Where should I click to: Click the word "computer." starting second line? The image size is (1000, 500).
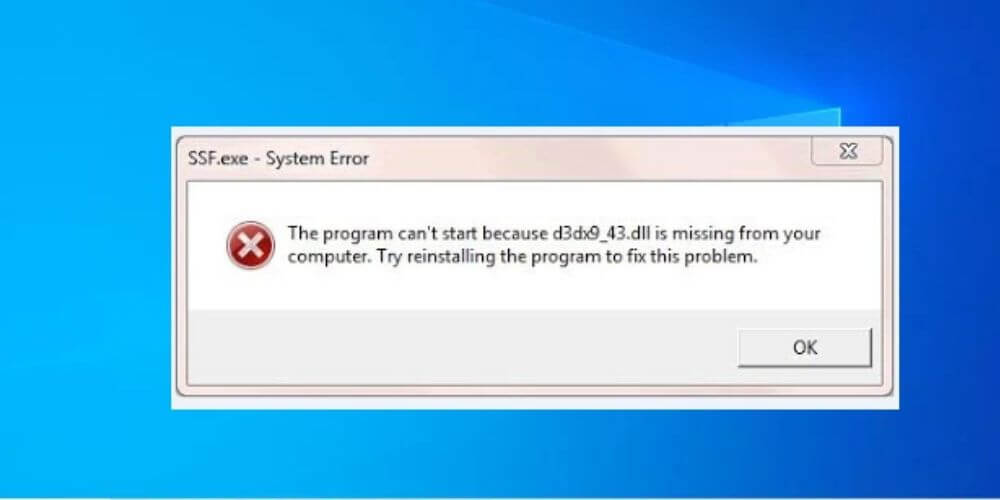tap(328, 258)
